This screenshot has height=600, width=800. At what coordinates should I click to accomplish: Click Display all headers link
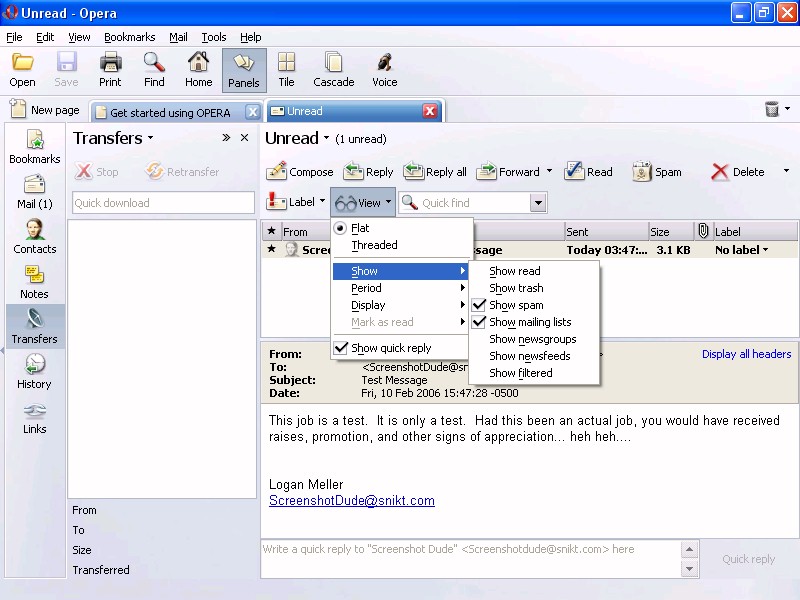tap(746, 354)
